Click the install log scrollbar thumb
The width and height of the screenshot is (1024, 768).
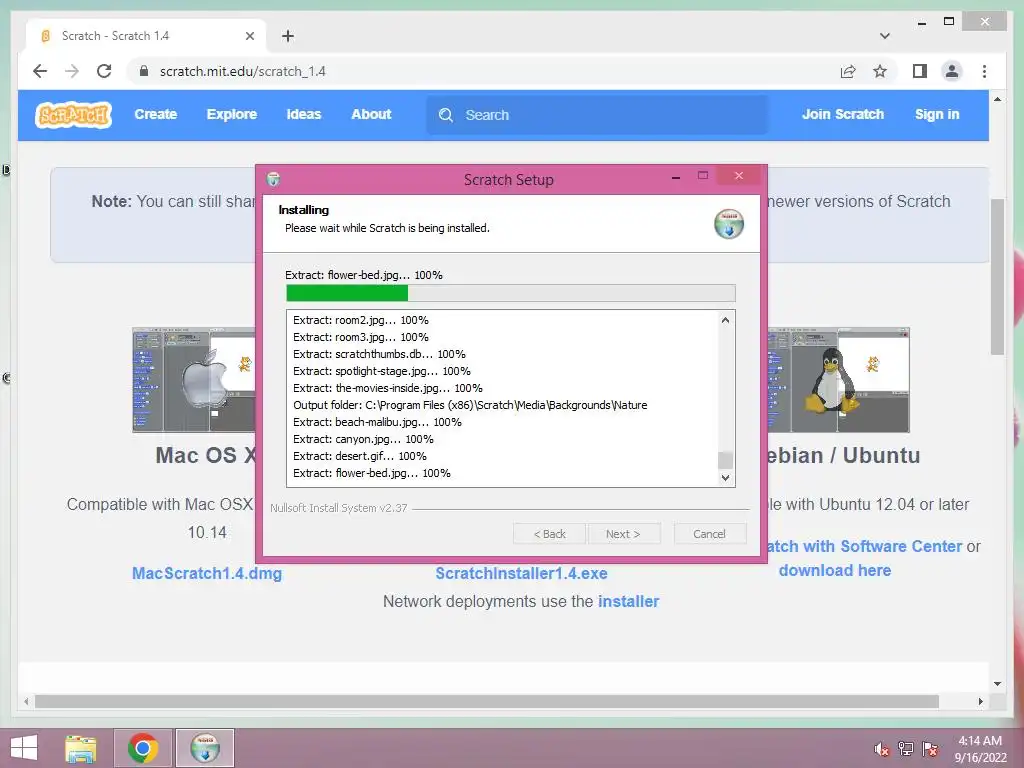[725, 460]
